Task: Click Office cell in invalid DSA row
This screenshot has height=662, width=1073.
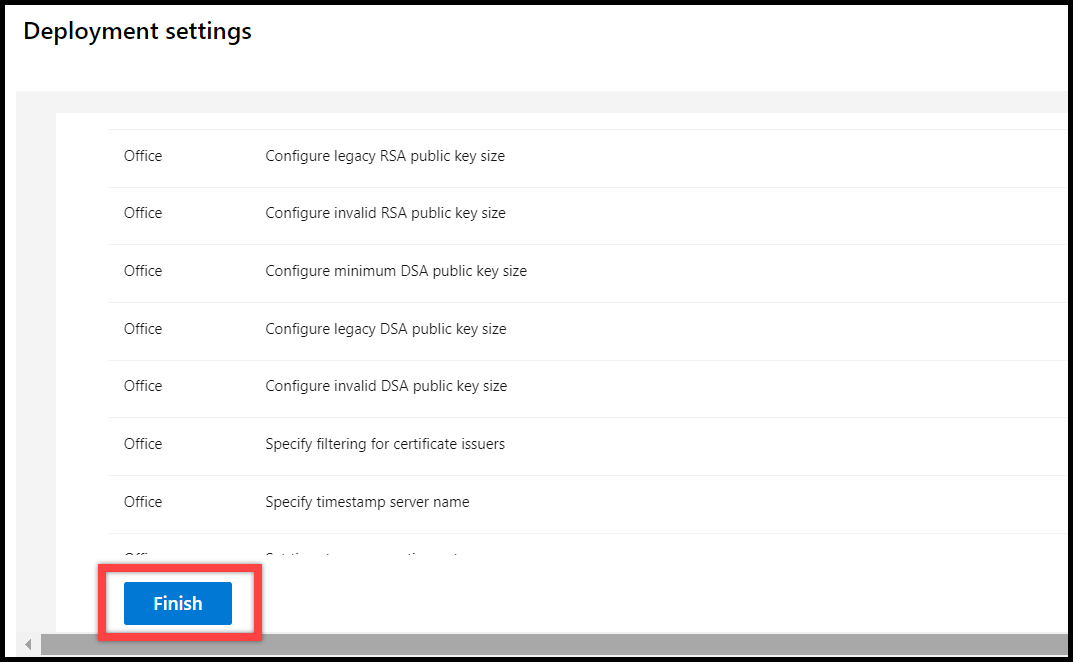Action: pos(143,386)
